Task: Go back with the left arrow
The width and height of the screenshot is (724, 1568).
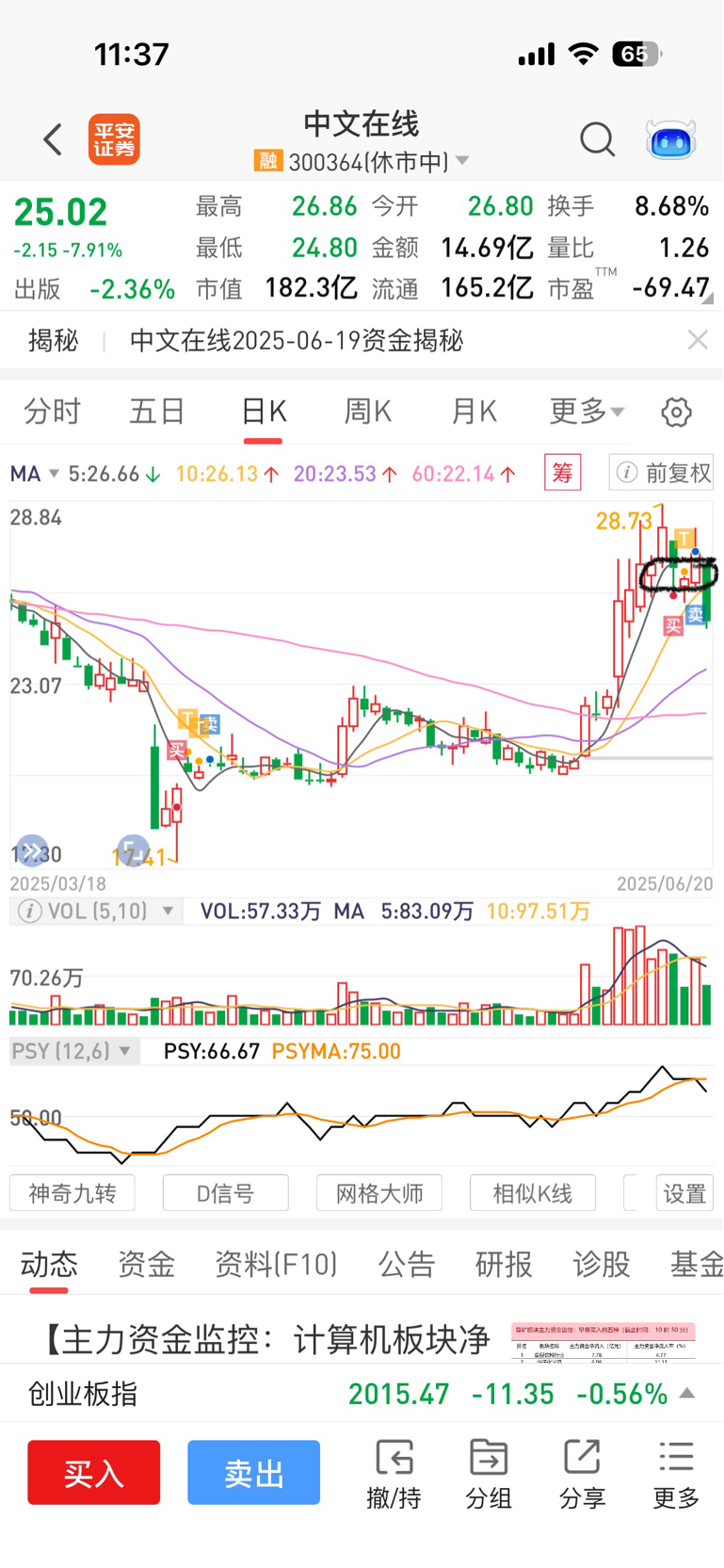Action: [x=53, y=139]
